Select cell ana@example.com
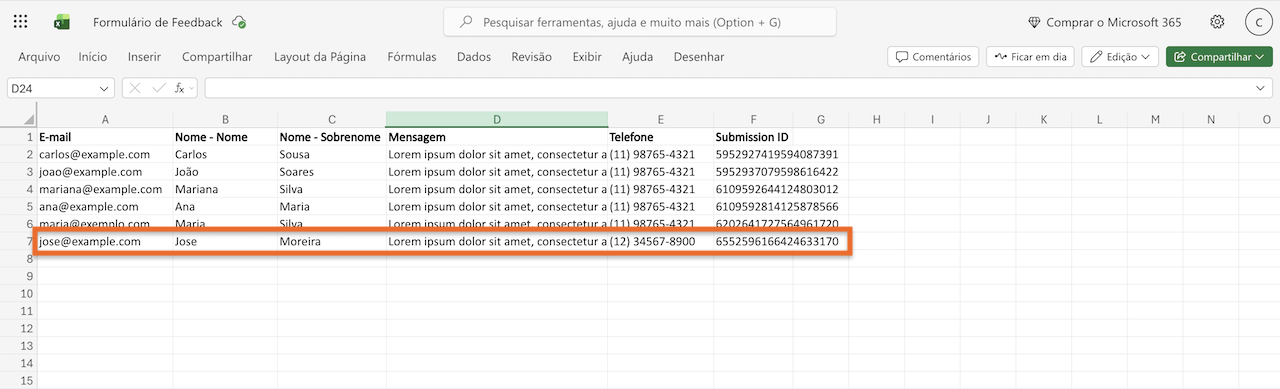This screenshot has height=389, width=1280. click(x=104, y=206)
